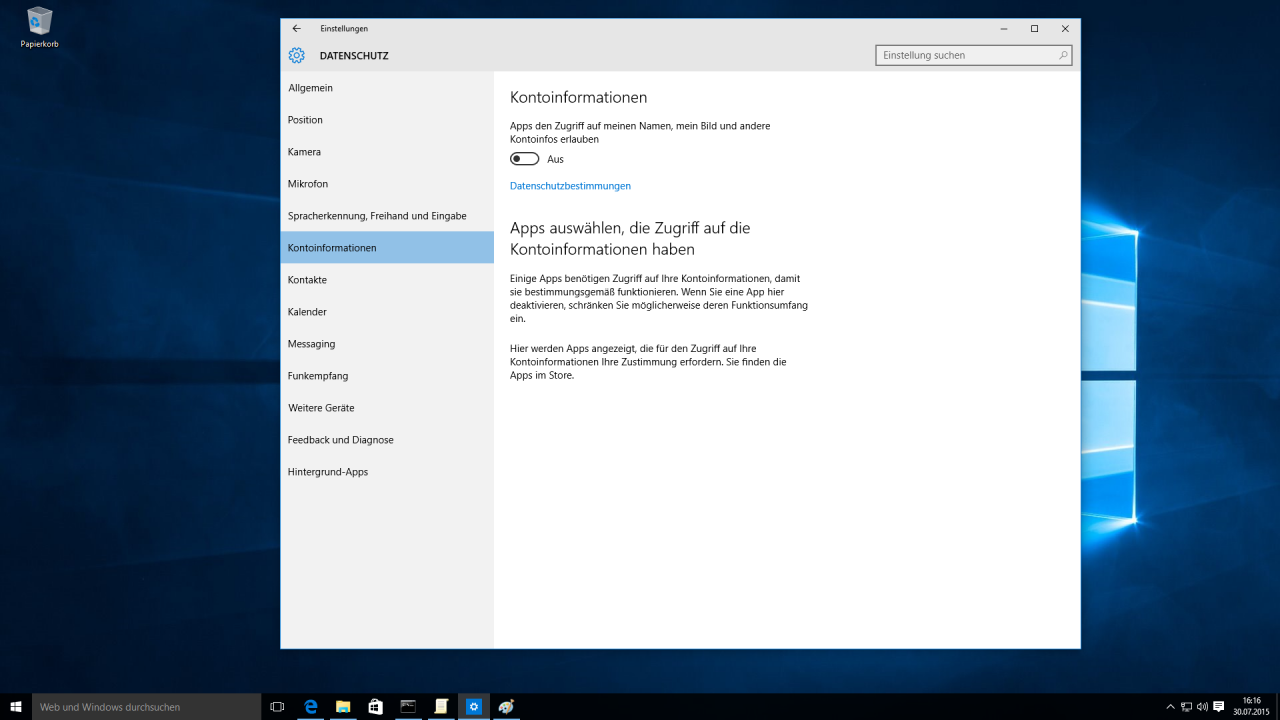Open the volume icon in system tray
The height and width of the screenshot is (720, 1280).
1202,707
